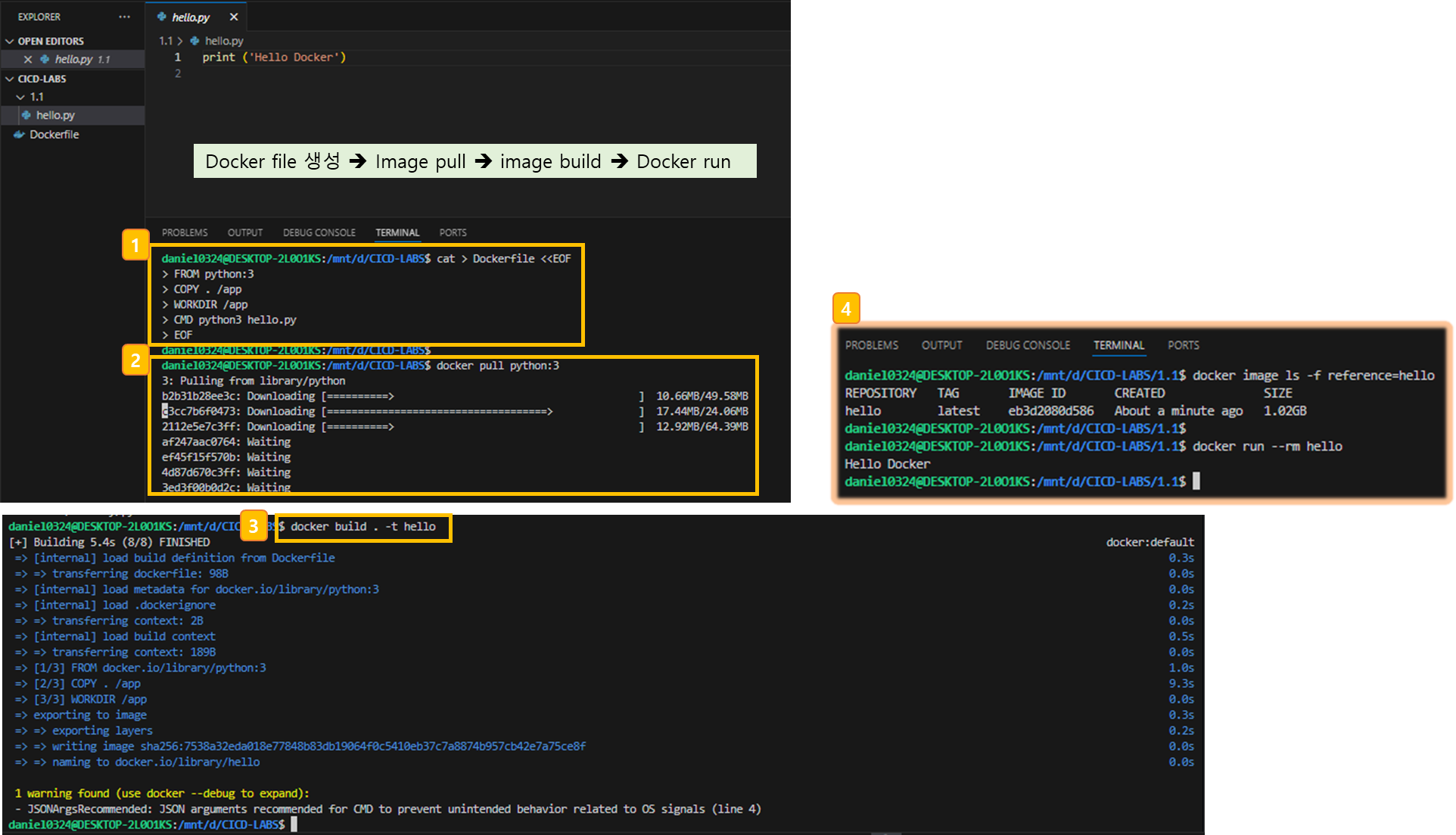Image resolution: width=1456 pixels, height=835 pixels.
Task: Click line 1 print statement in editor
Action: [x=273, y=57]
